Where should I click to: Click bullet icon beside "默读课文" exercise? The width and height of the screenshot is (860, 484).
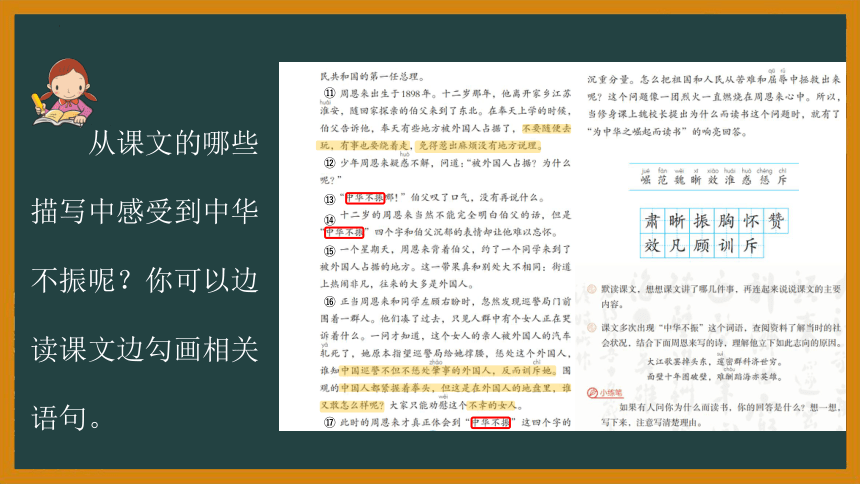point(592,289)
